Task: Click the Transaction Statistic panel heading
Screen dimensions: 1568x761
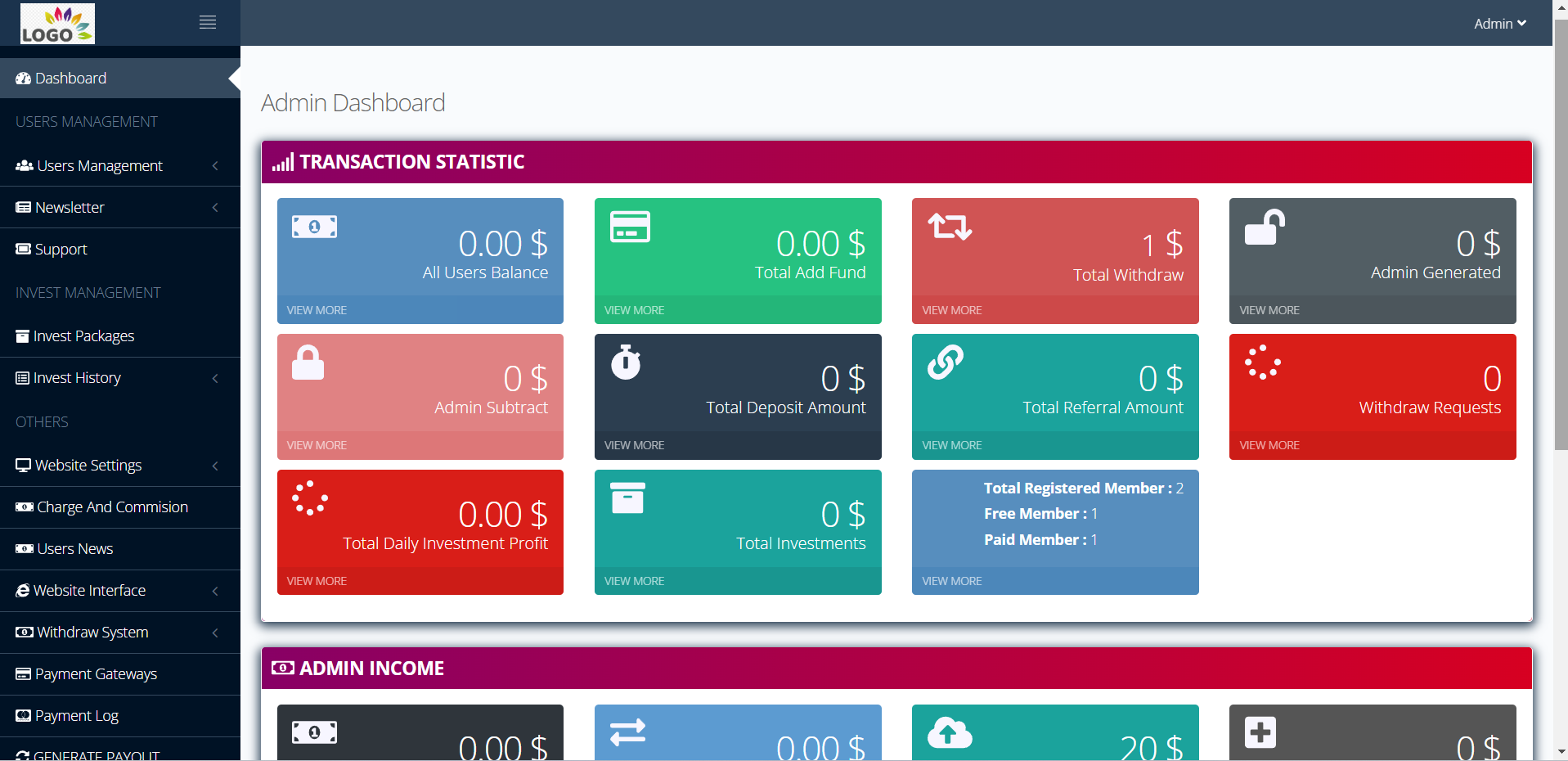Action: (896, 162)
